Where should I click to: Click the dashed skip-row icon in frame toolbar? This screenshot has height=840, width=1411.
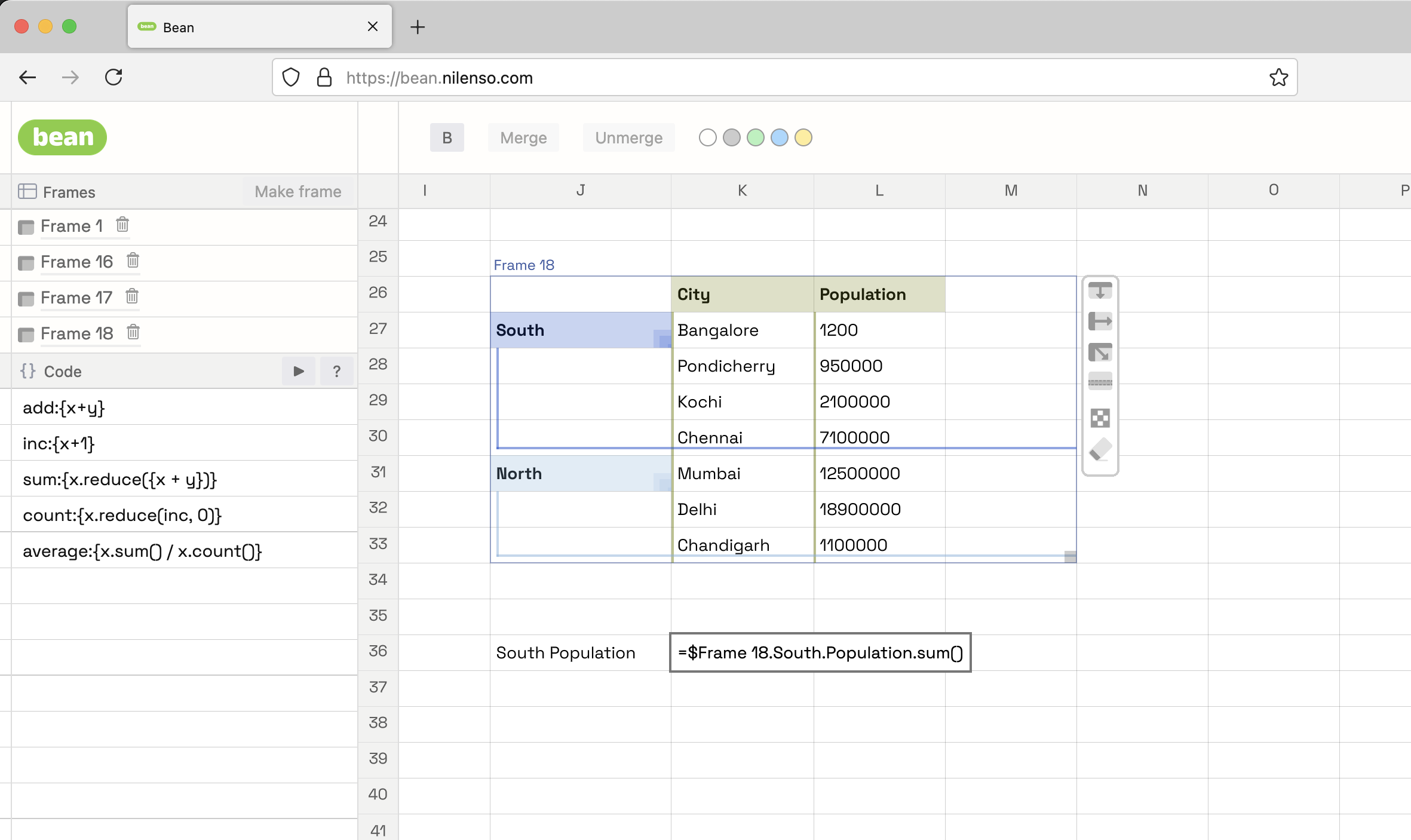click(x=1100, y=382)
